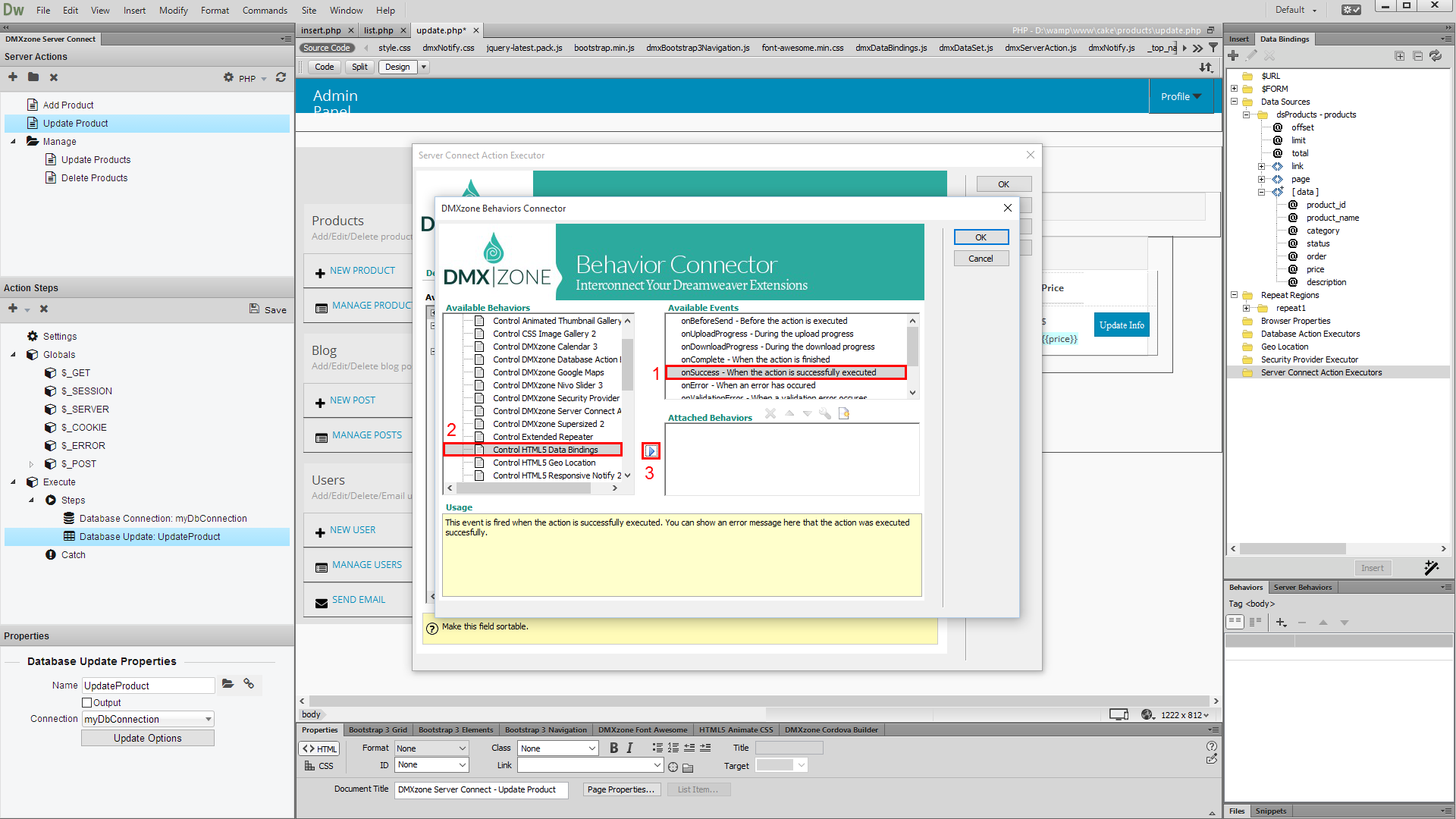
Task: Open the Site menu
Action: [309, 10]
